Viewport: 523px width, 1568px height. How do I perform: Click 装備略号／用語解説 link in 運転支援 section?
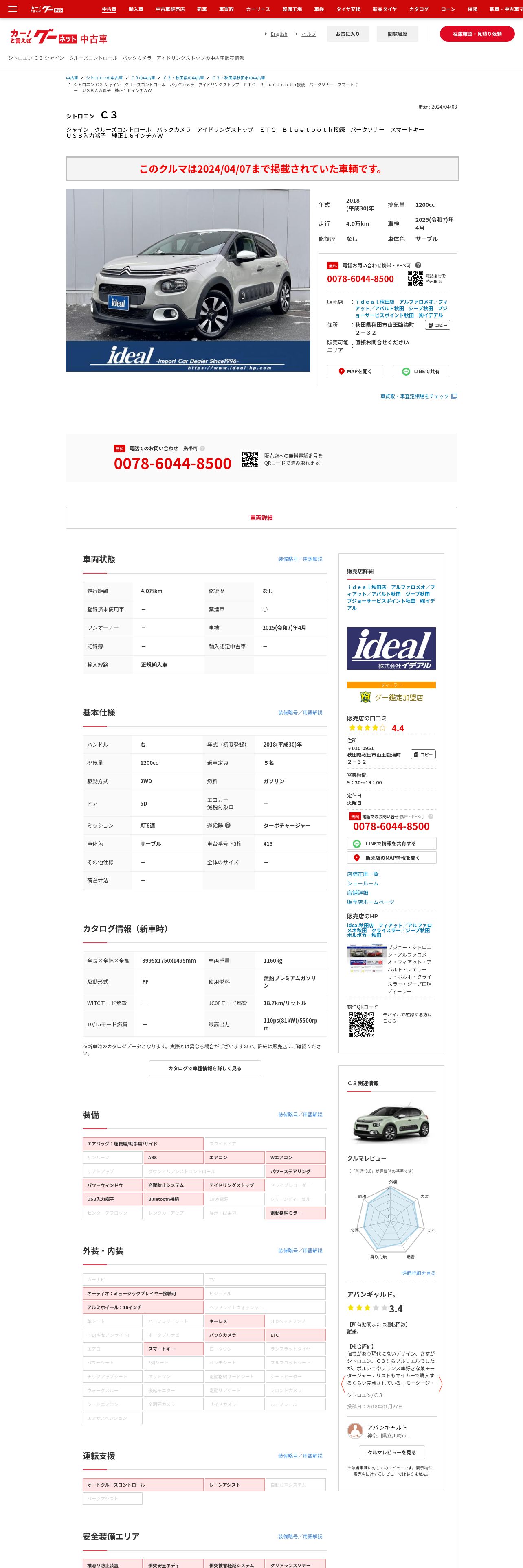300,1455
